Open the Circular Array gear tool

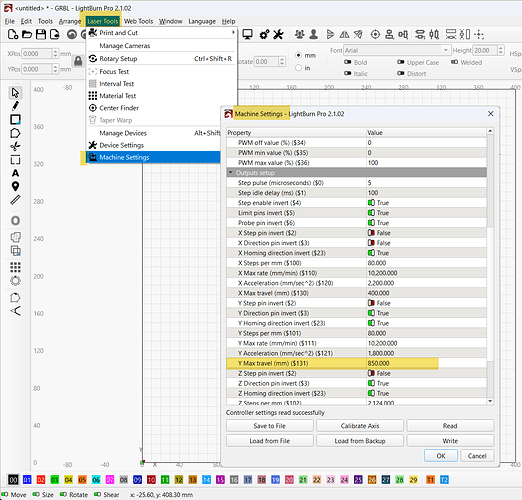(15, 281)
